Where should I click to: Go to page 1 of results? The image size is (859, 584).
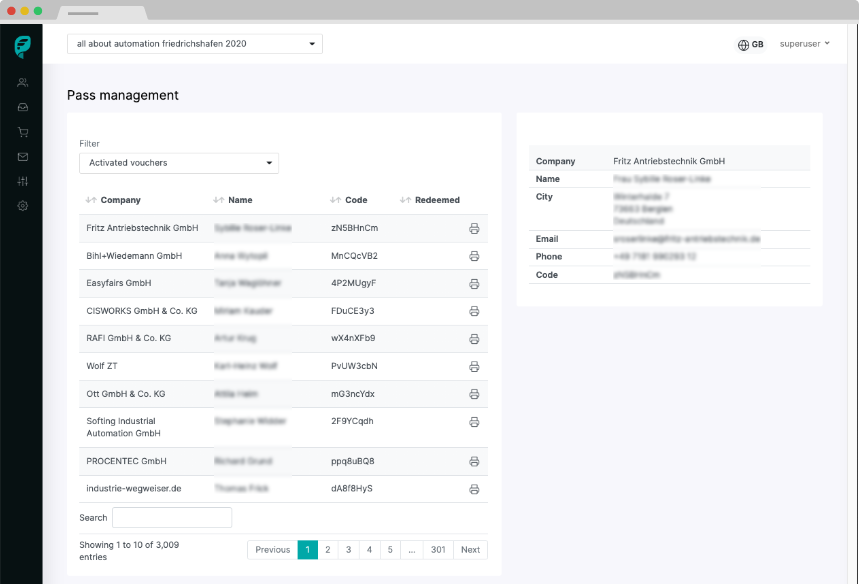308,550
